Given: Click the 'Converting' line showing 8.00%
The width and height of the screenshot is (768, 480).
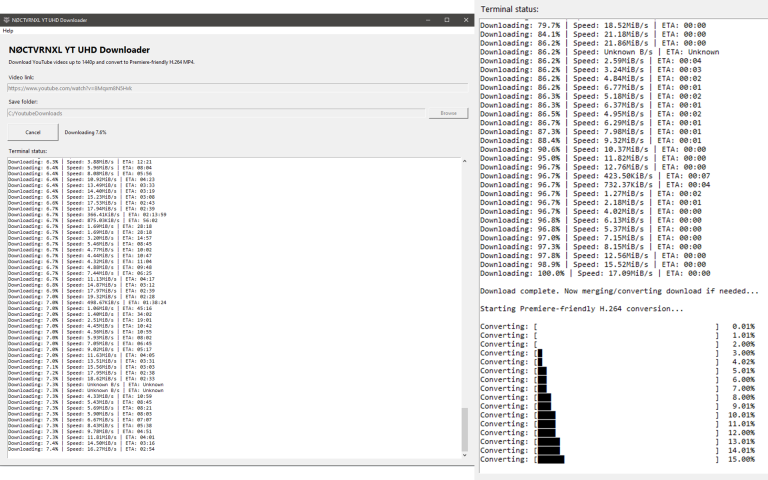Looking at the screenshot, I should pyautogui.click(x=618, y=397).
